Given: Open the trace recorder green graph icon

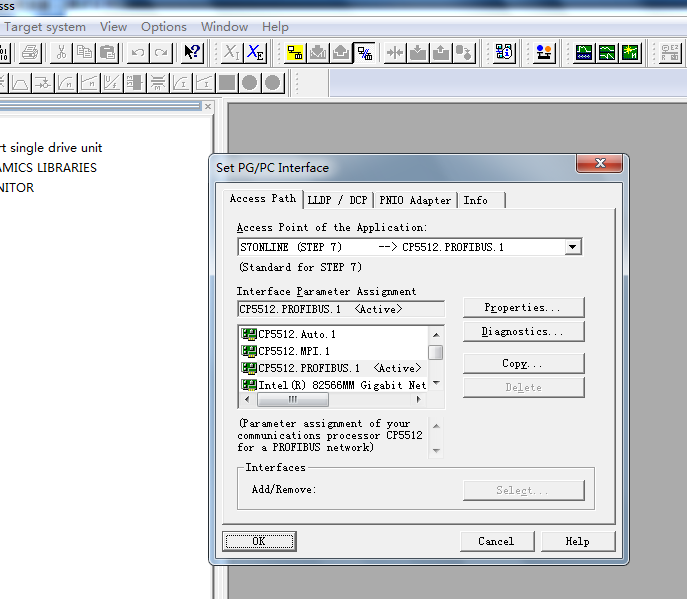Looking at the screenshot, I should coord(584,53).
